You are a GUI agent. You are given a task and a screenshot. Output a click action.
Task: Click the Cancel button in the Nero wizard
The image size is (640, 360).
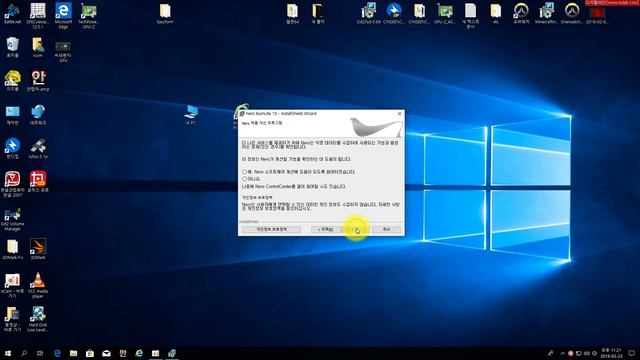click(386, 229)
